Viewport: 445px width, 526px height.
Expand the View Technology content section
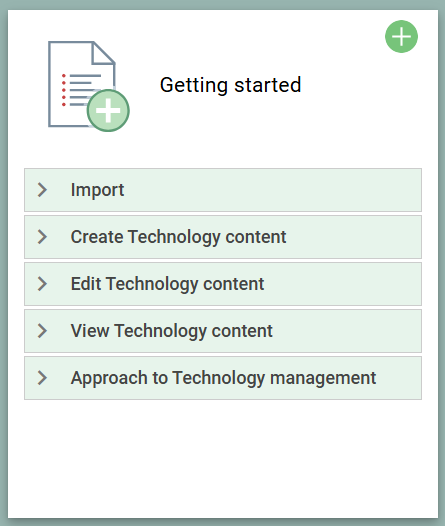click(223, 331)
